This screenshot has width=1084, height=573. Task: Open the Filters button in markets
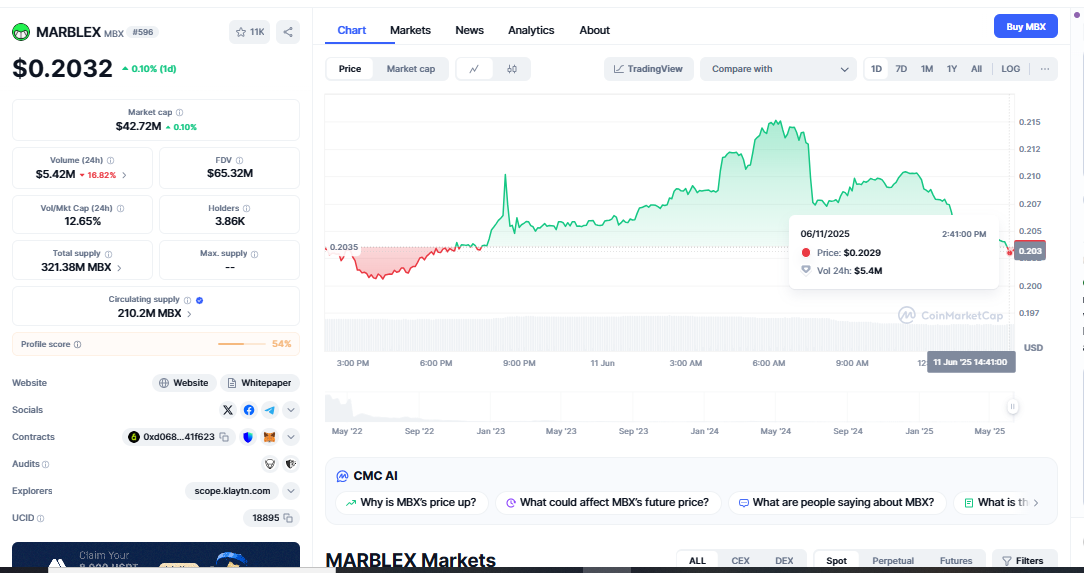tap(1025, 561)
